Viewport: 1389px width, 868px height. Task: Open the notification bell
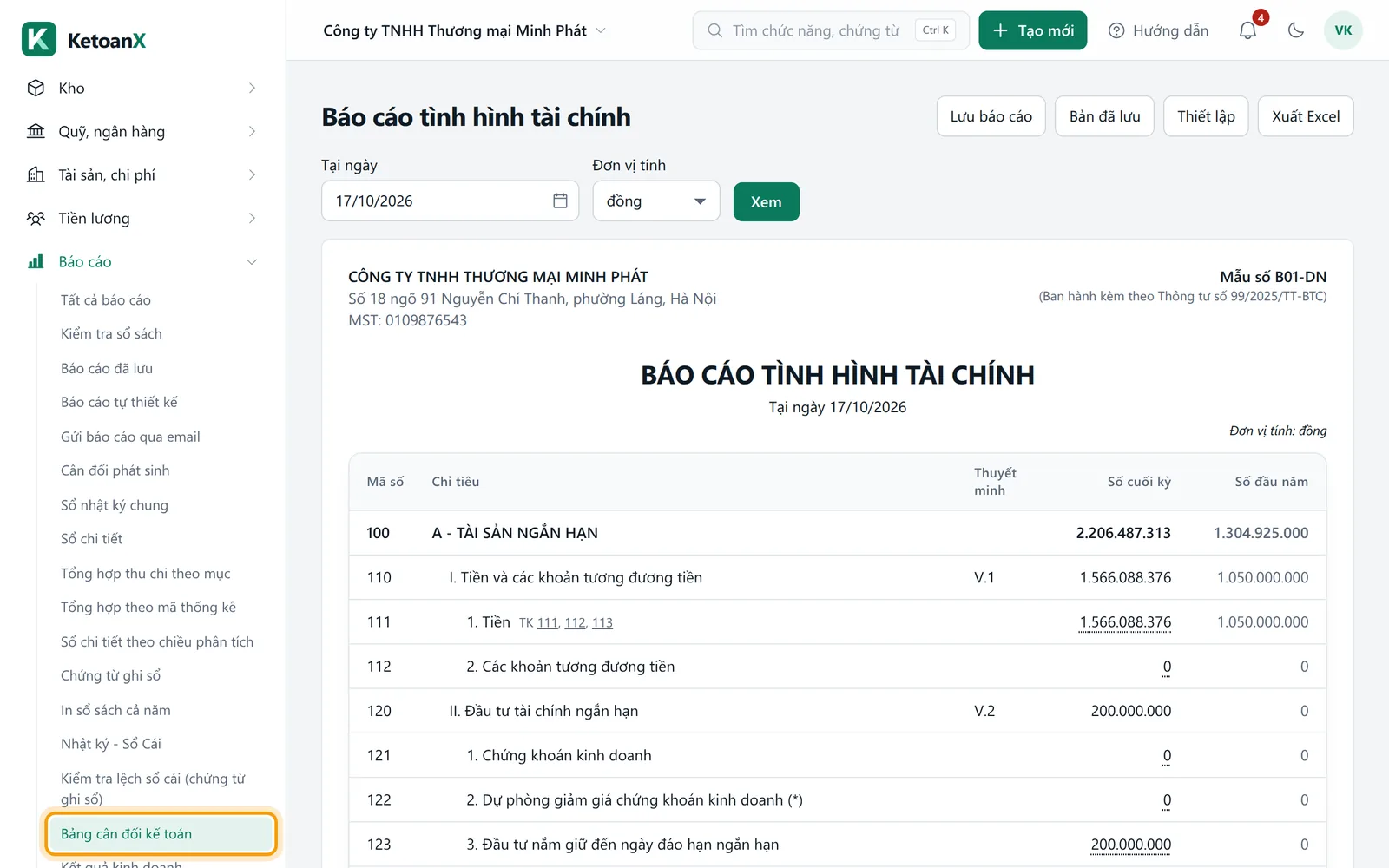[1247, 30]
